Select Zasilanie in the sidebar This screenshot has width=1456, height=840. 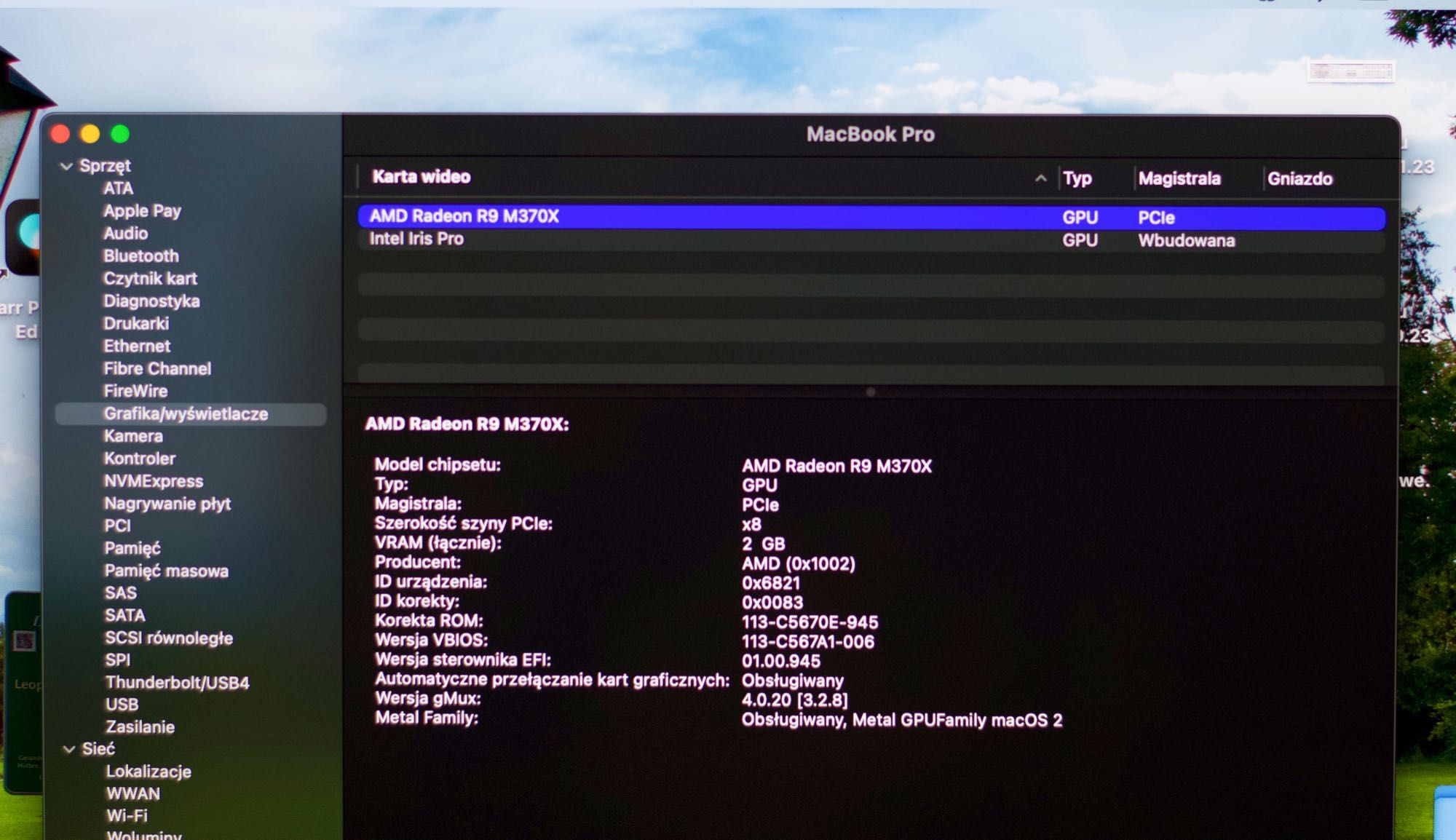pos(141,727)
